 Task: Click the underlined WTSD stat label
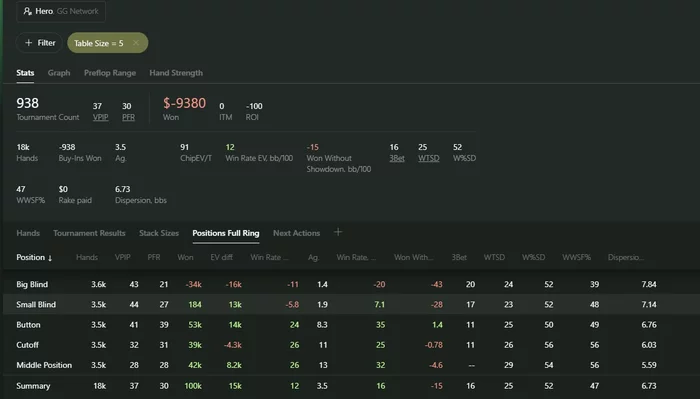[429, 158]
